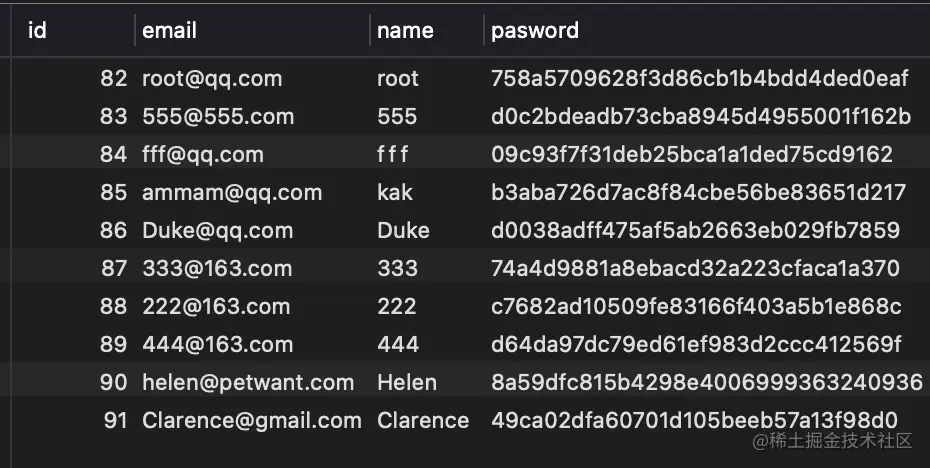This screenshot has width=930, height=468.
Task: Click the Clarence name cell
Action: tap(423, 420)
